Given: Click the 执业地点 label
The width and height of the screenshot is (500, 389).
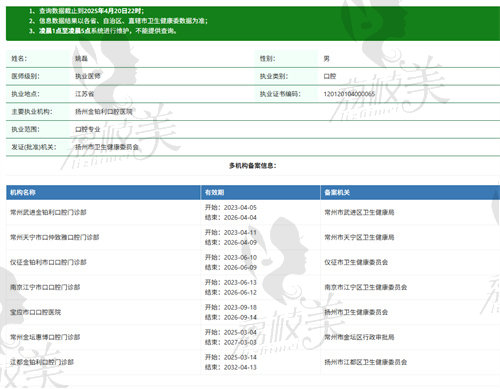Looking at the screenshot, I should 25,94.
